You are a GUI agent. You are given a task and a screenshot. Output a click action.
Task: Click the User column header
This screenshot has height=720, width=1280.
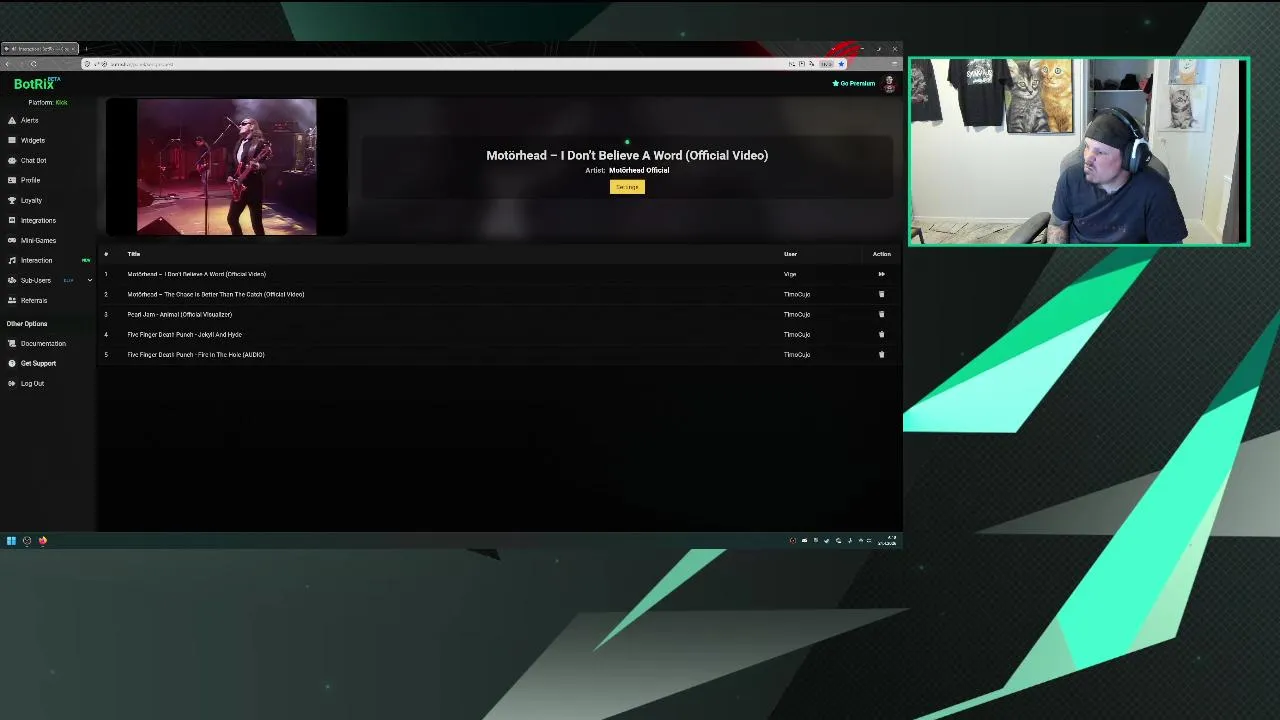(x=790, y=254)
